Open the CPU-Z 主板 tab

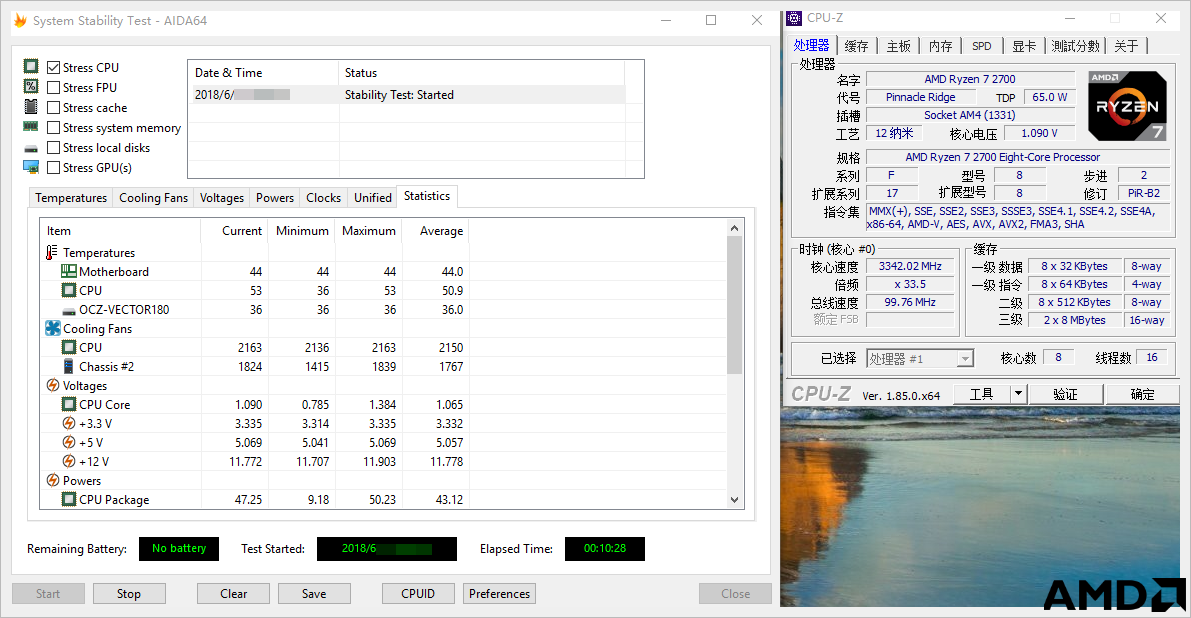click(899, 46)
